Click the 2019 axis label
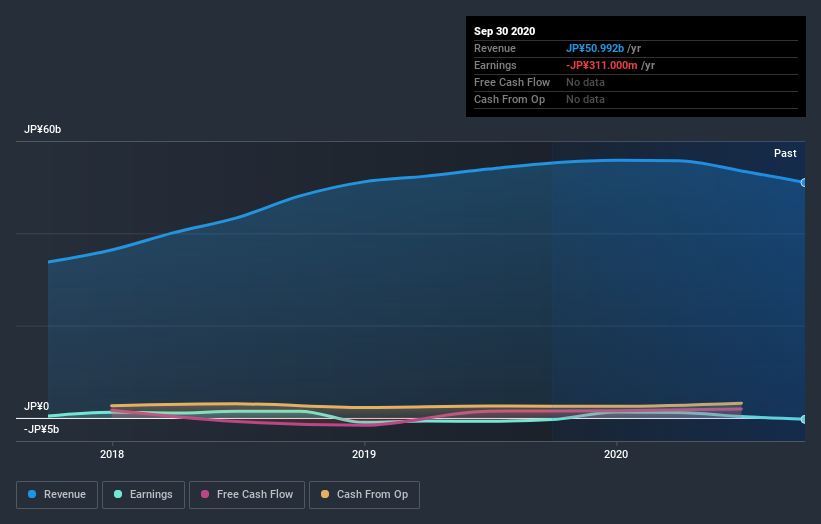This screenshot has height=524, width=821. click(x=364, y=454)
